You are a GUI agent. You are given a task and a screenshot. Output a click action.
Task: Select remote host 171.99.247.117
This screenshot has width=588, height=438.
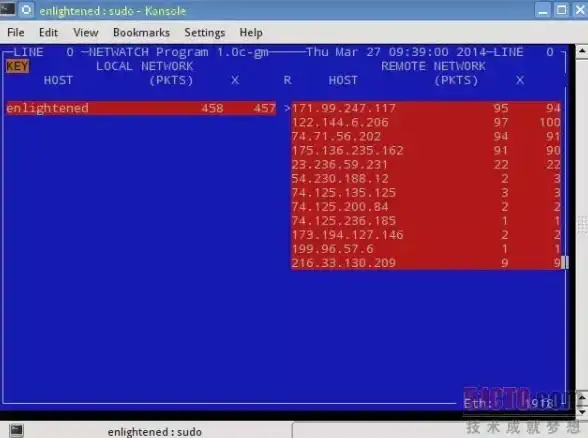tap(426, 108)
